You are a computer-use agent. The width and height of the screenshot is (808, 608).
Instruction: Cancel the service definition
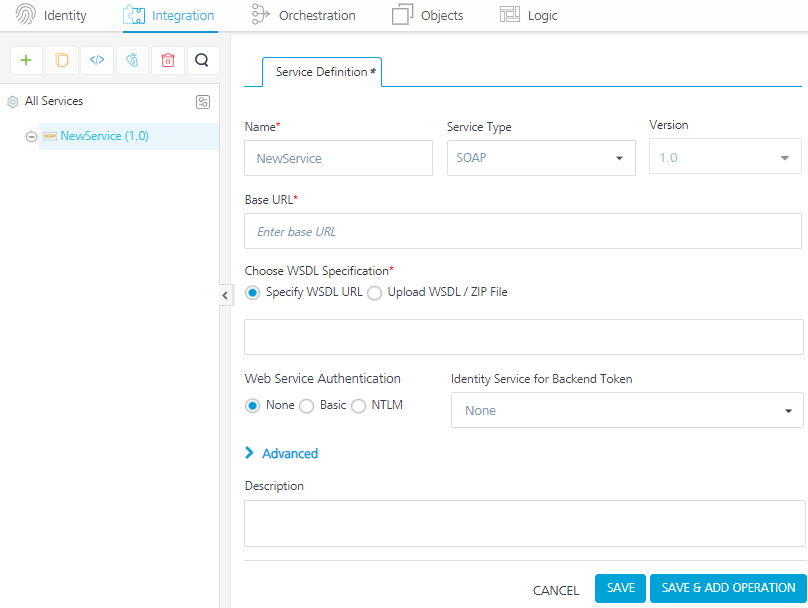coord(556,590)
